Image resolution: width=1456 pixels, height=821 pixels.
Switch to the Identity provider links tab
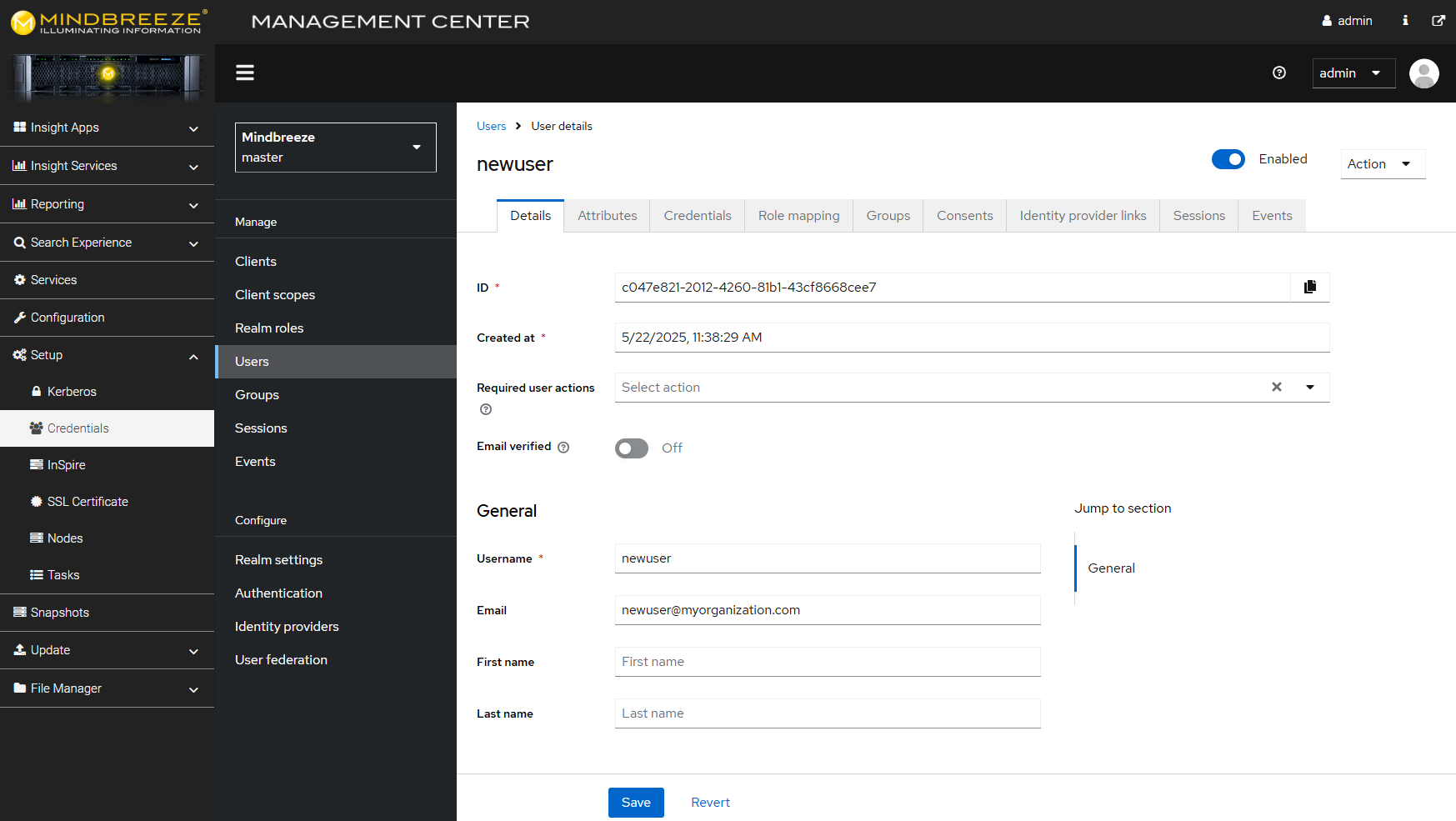click(1083, 216)
